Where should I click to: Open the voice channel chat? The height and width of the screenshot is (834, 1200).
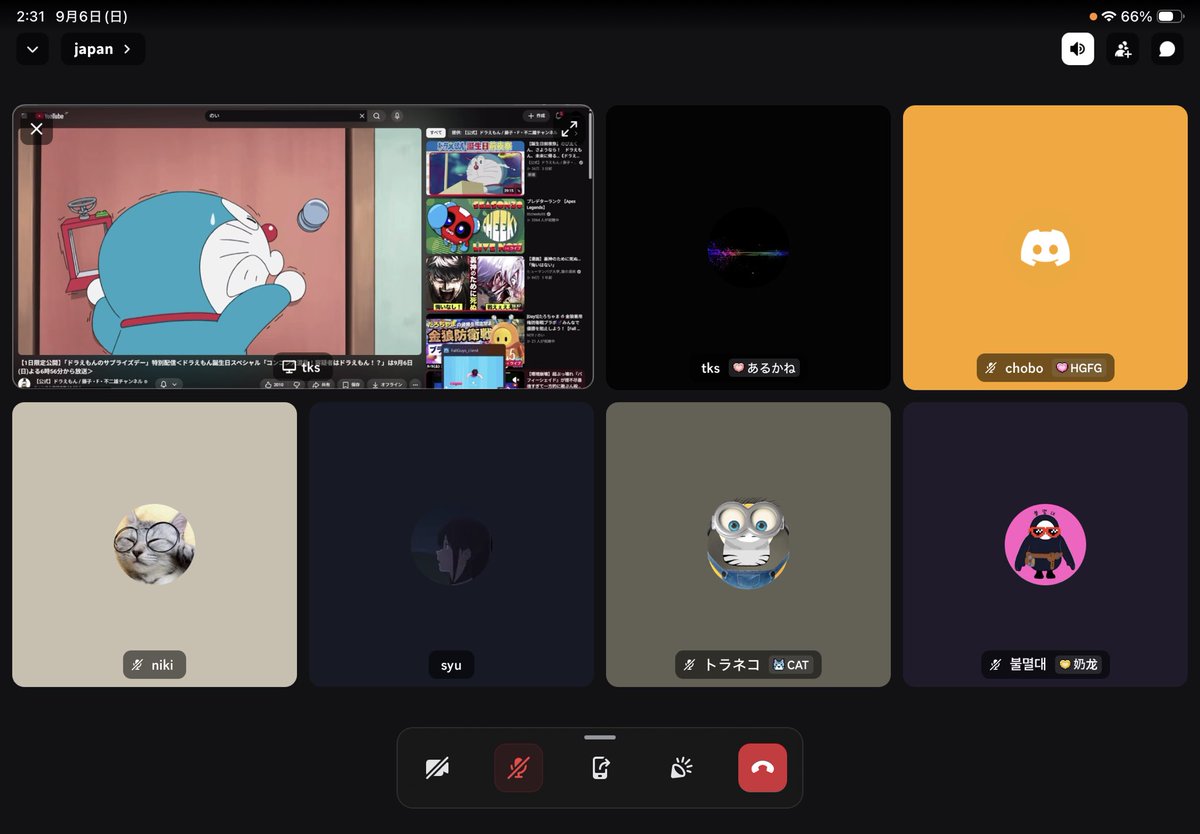1167,49
